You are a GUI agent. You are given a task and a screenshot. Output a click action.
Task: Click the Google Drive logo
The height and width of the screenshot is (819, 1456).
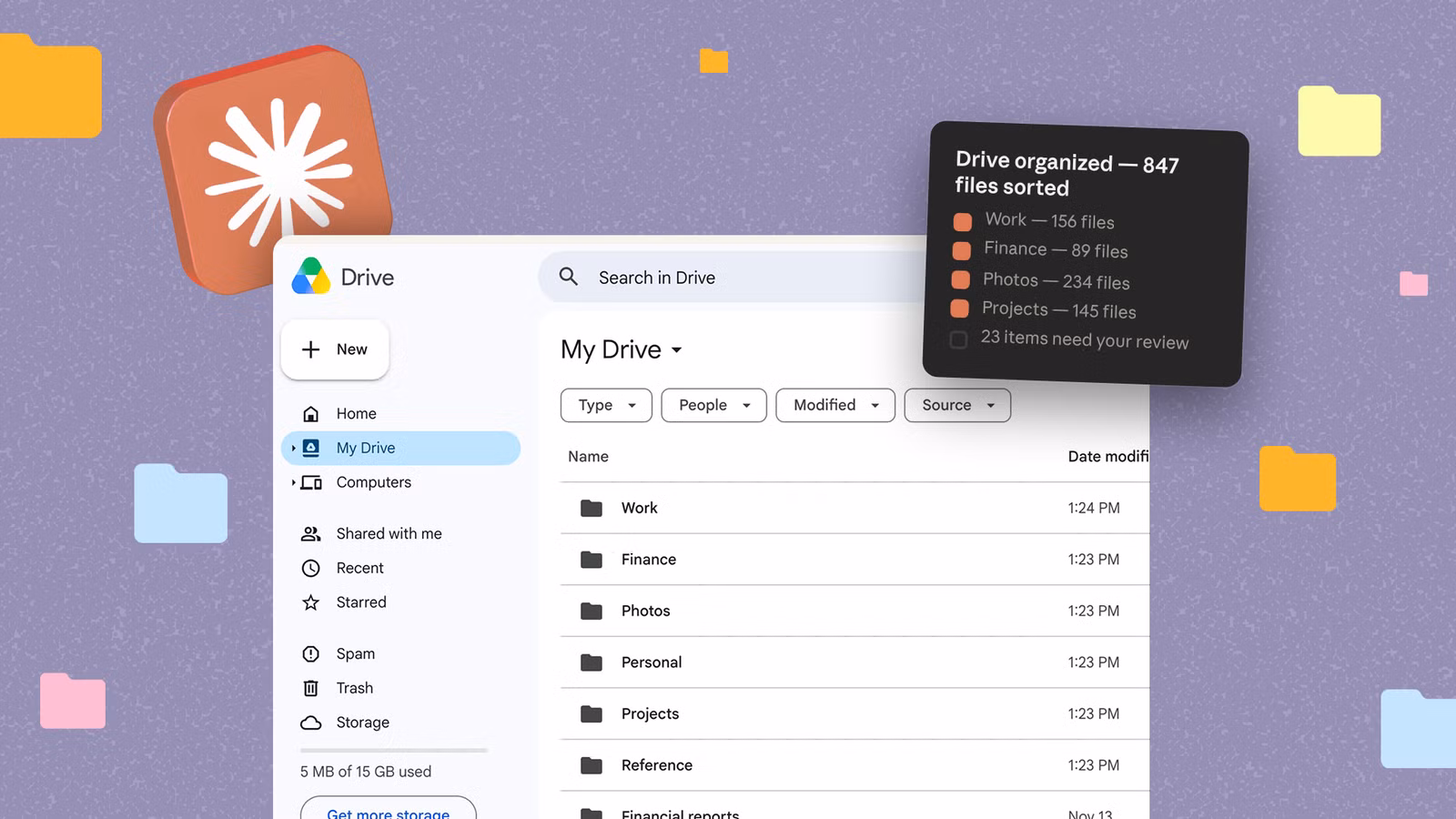tap(311, 277)
